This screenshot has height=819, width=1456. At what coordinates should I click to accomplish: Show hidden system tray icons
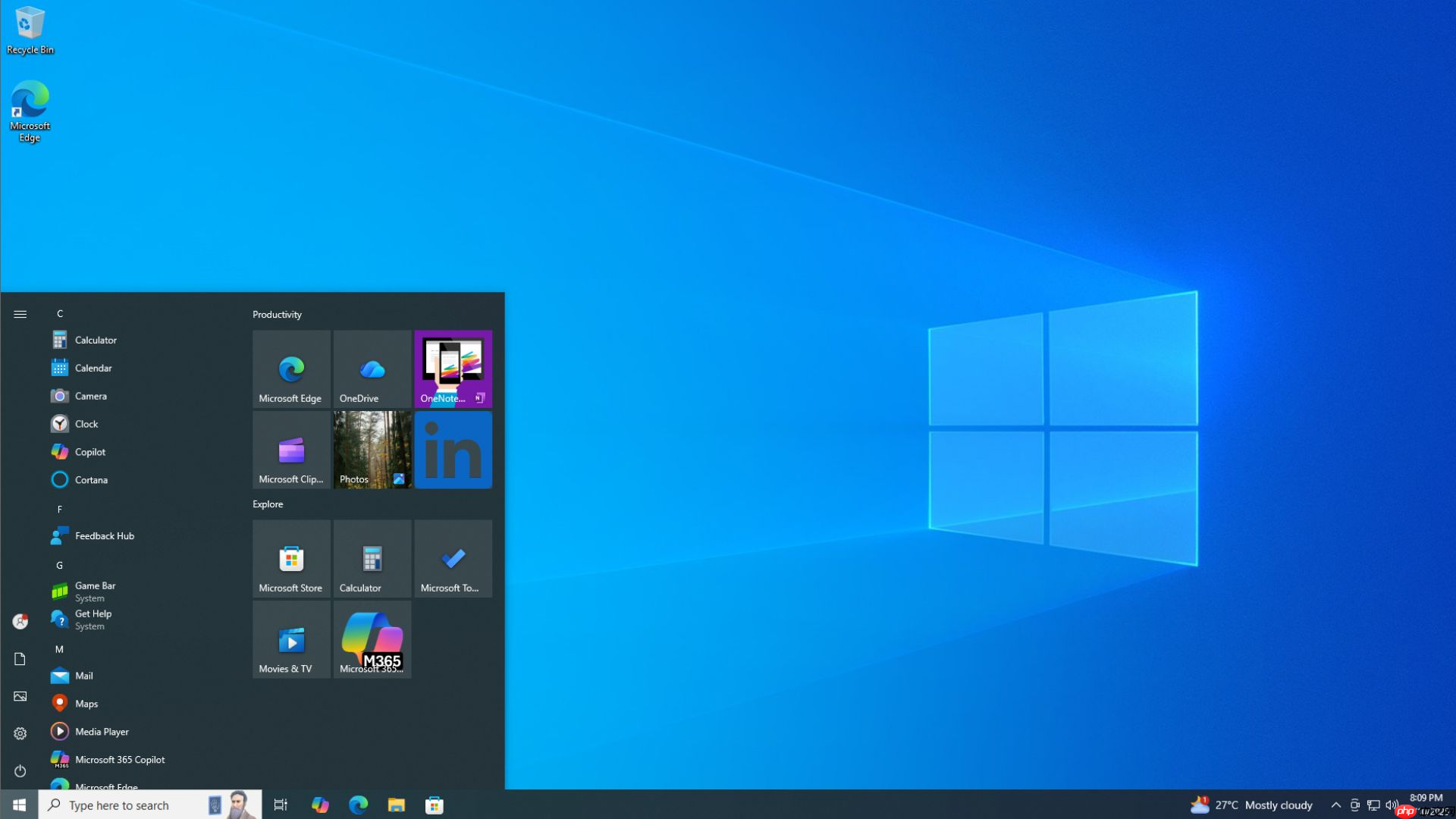coord(1336,805)
